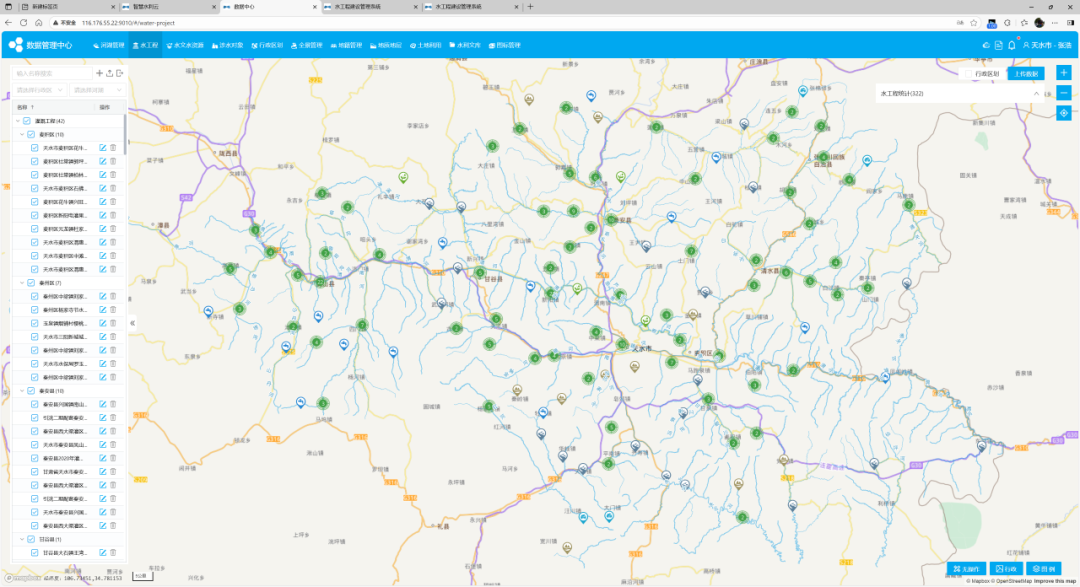The height and width of the screenshot is (587, 1080).
Task: Collapse the 麦积区 (10) tree node
Action: (22, 134)
